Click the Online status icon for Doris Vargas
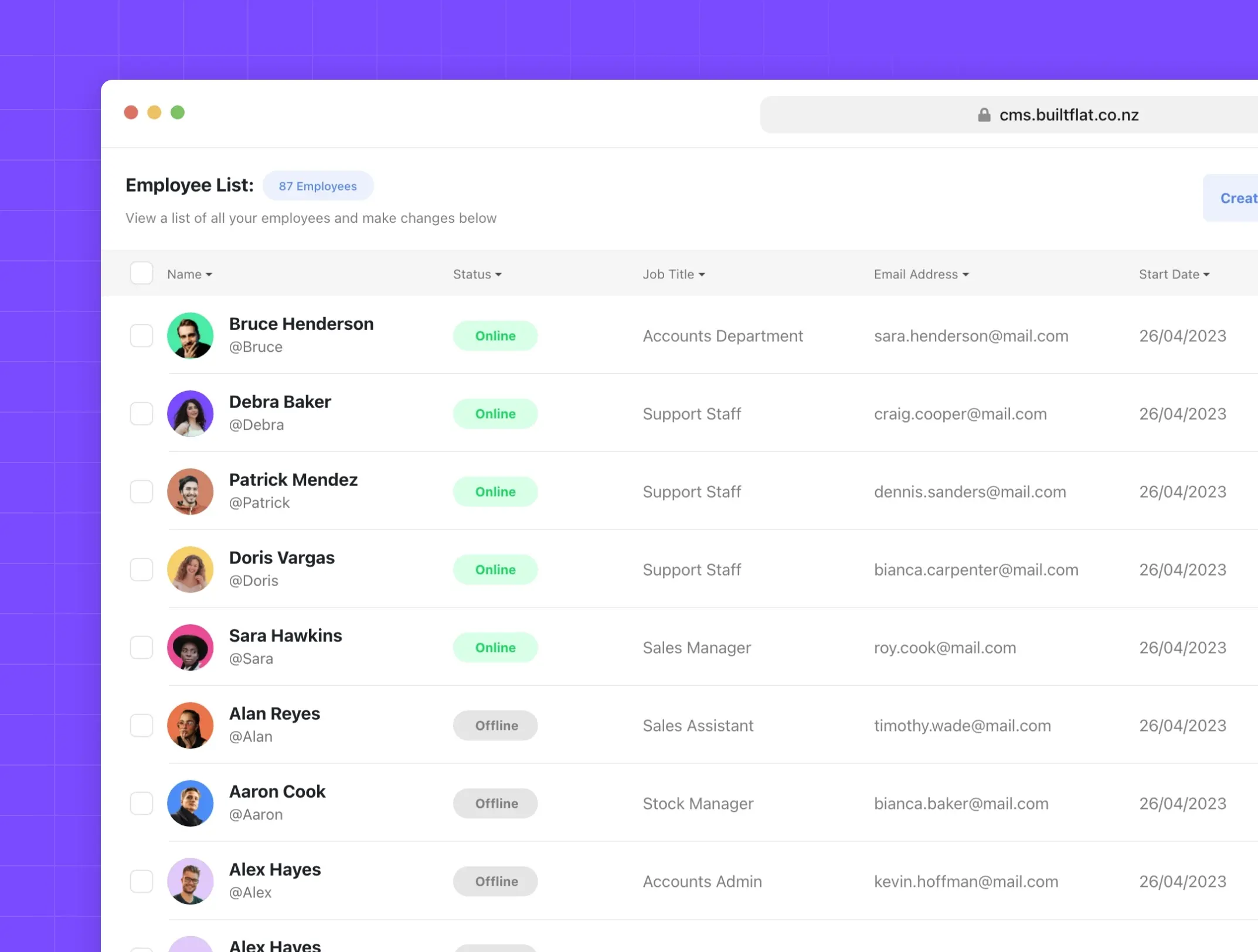The height and width of the screenshot is (952, 1258). coord(495,569)
